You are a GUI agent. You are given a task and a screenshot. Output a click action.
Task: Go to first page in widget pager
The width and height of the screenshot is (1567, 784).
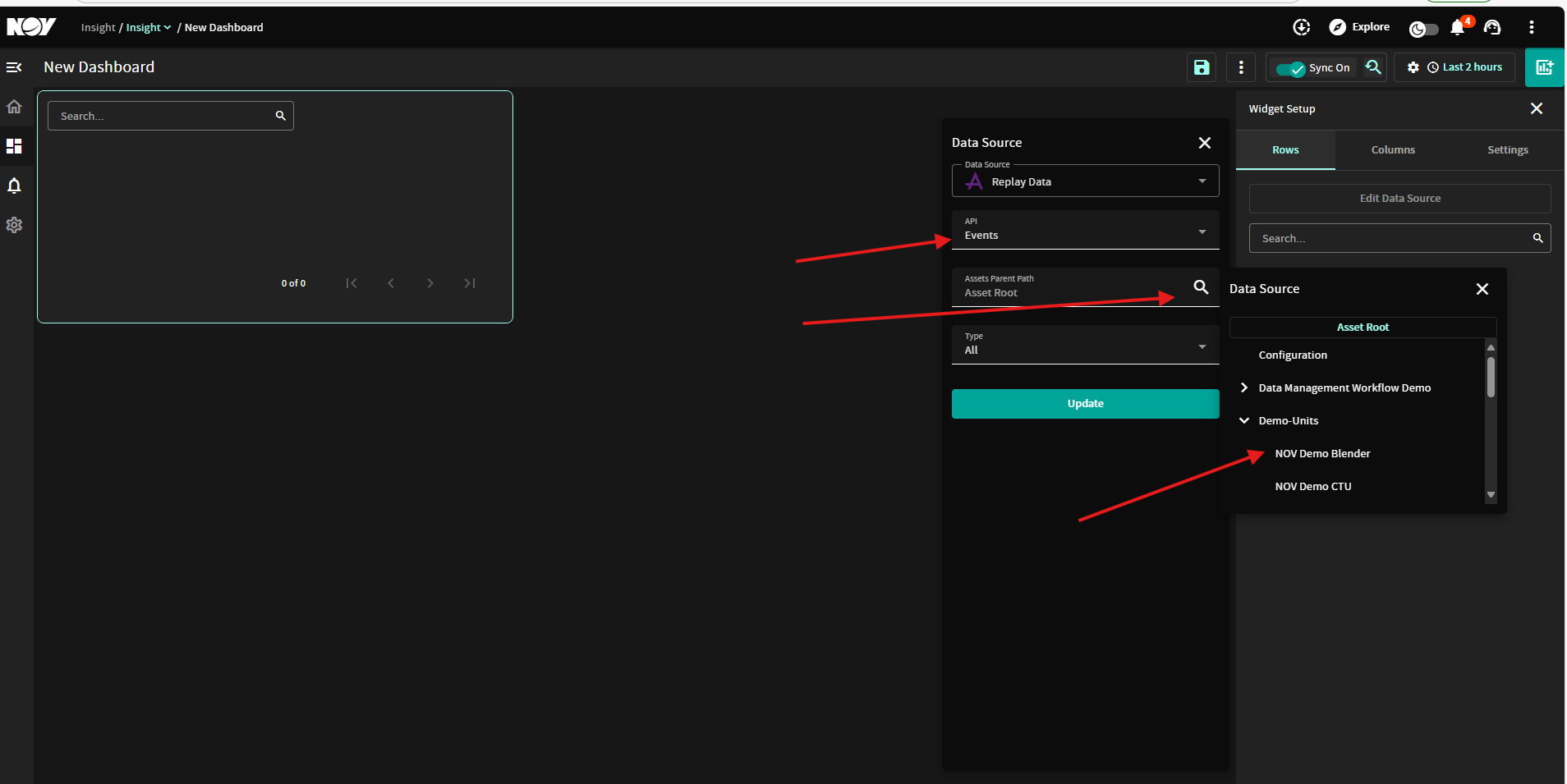tap(352, 283)
